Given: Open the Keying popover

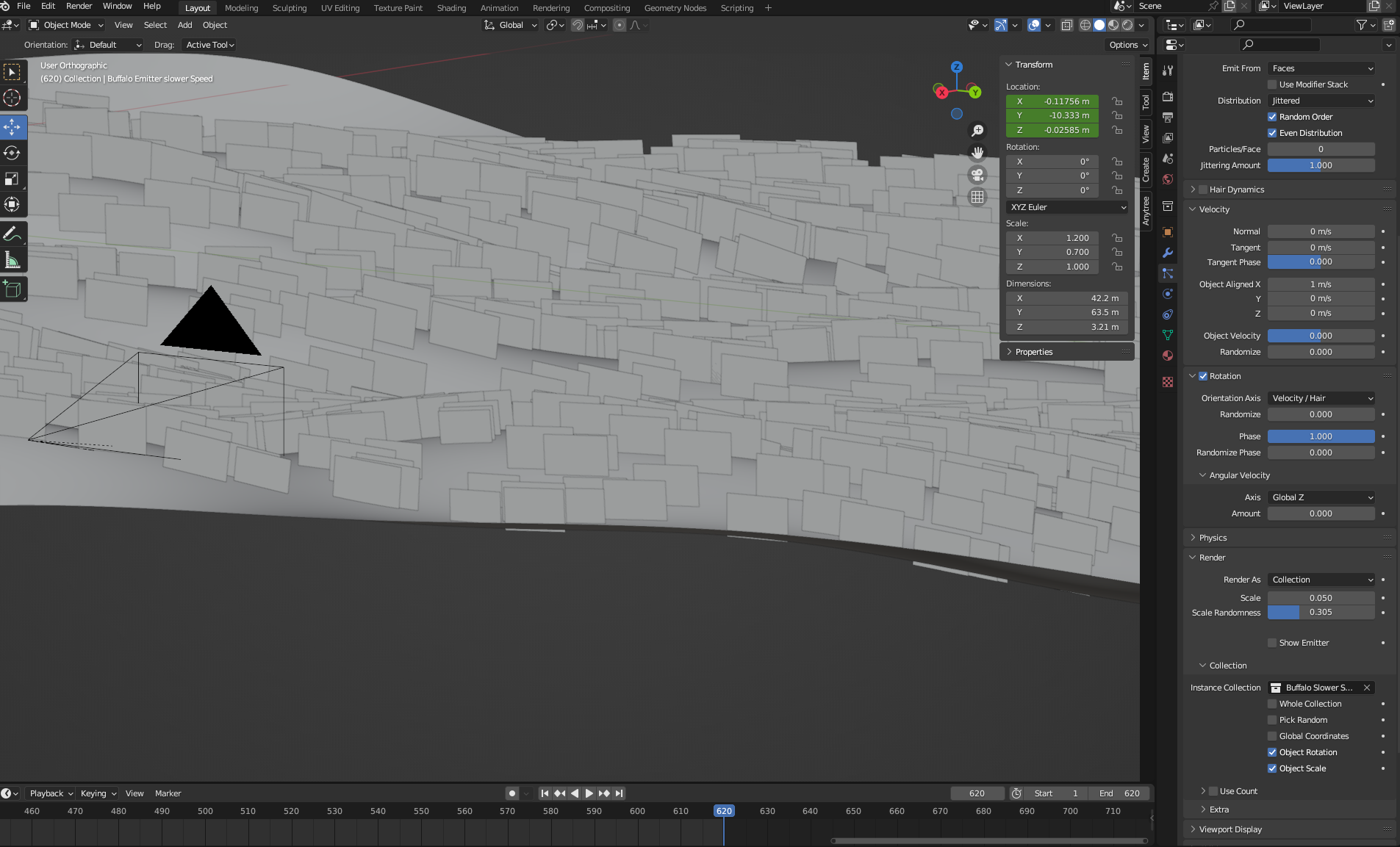Looking at the screenshot, I should 98,793.
